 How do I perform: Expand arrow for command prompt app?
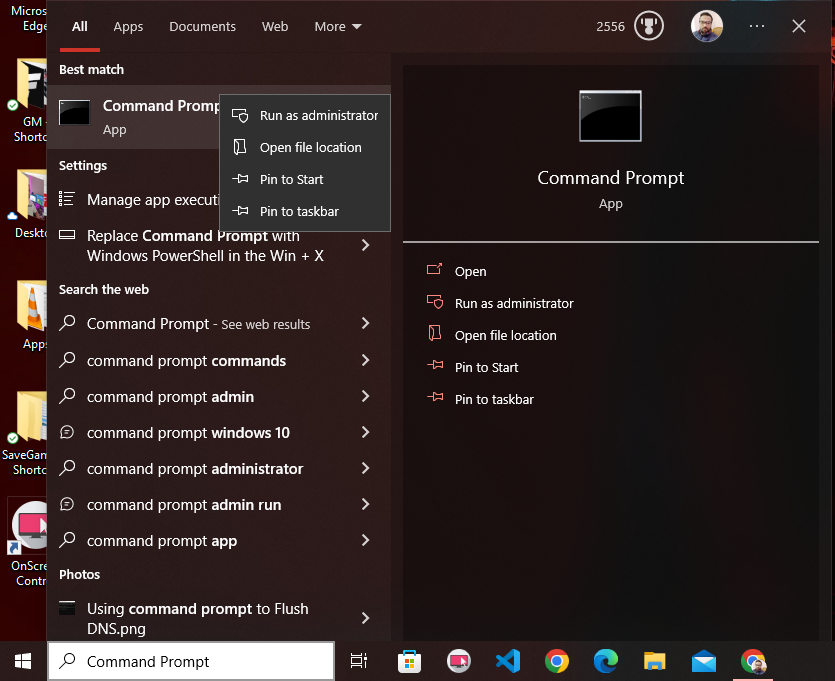tap(365, 540)
